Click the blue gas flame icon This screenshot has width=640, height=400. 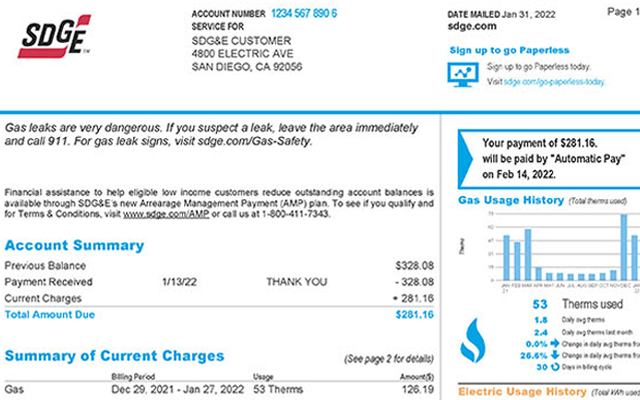click(x=472, y=338)
